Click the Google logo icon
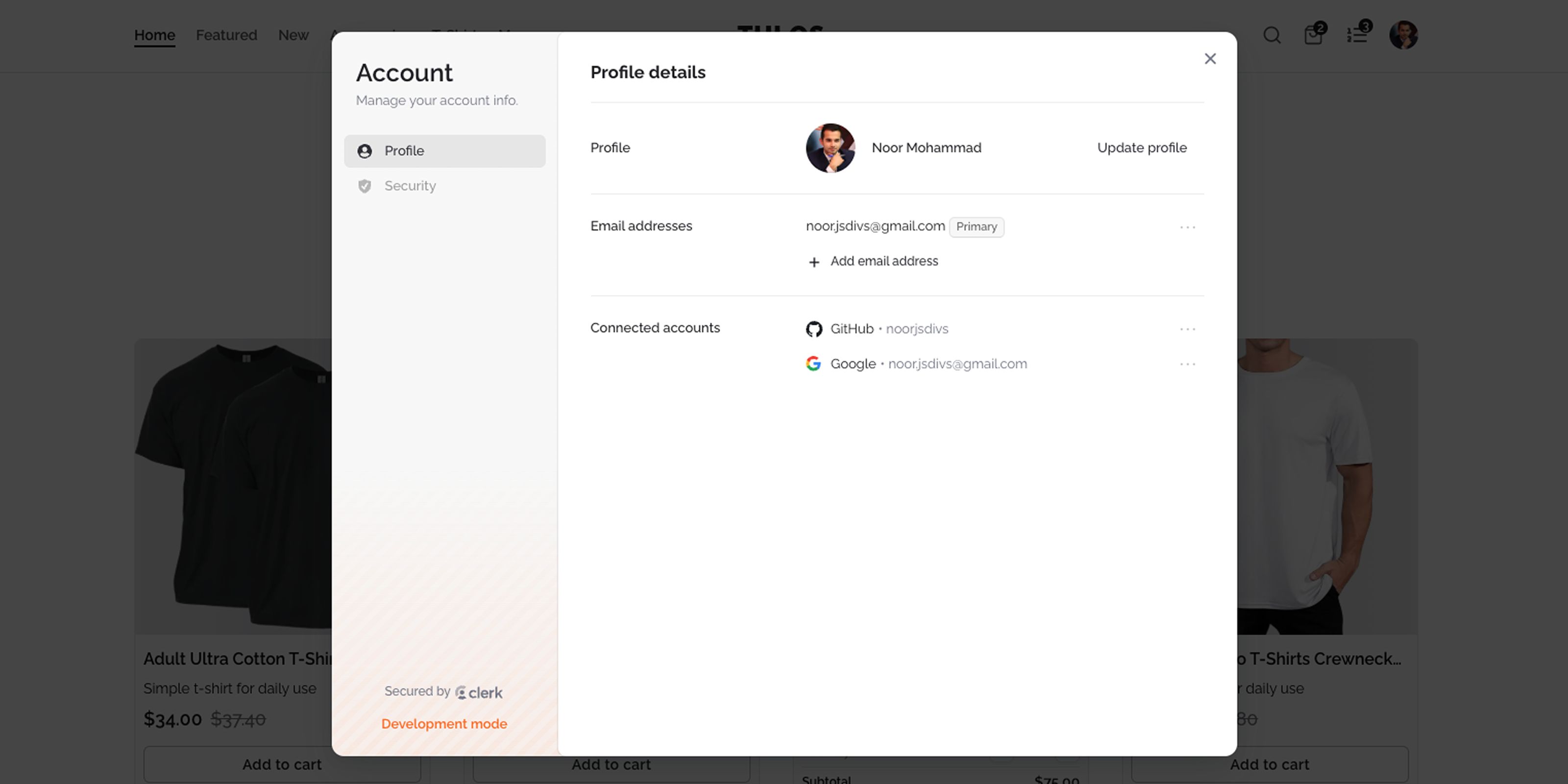1568x784 pixels. (813, 364)
